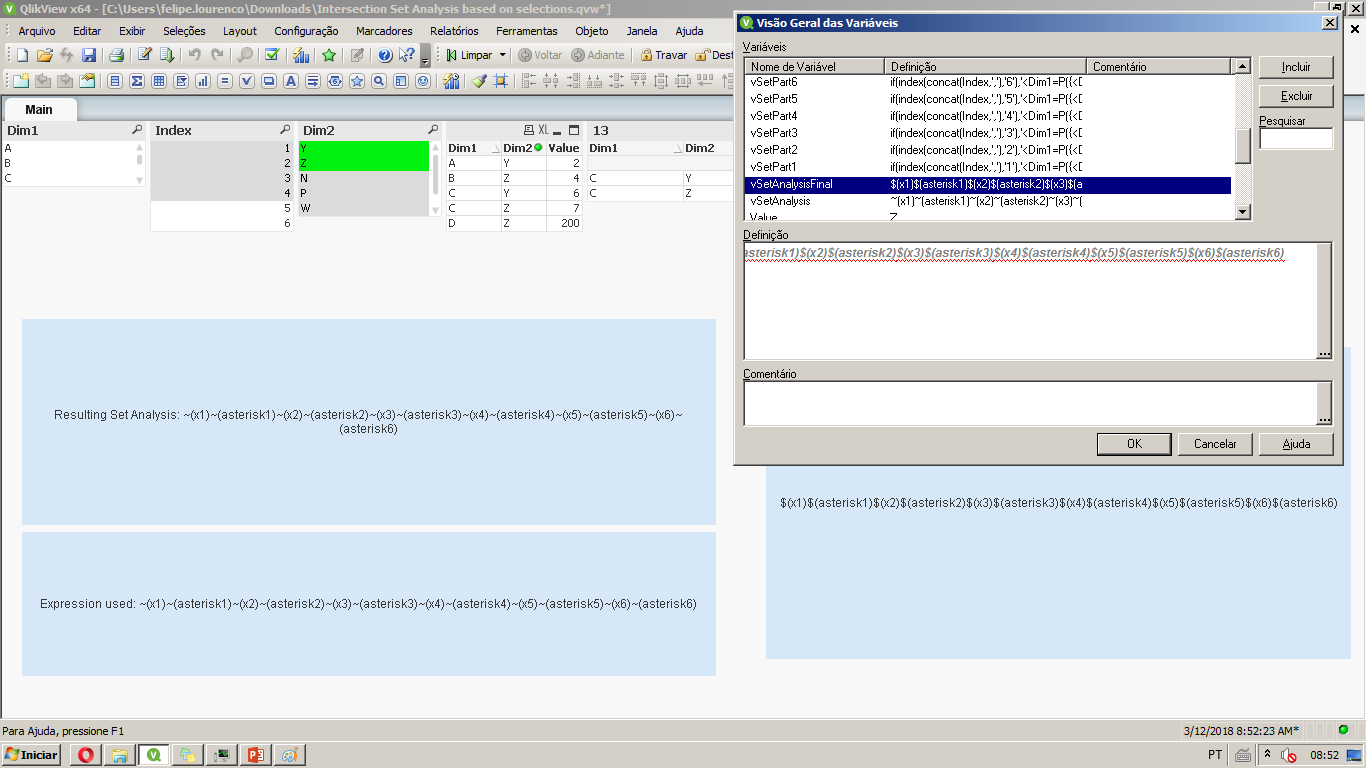Open the Ferramentas menu

[527, 31]
